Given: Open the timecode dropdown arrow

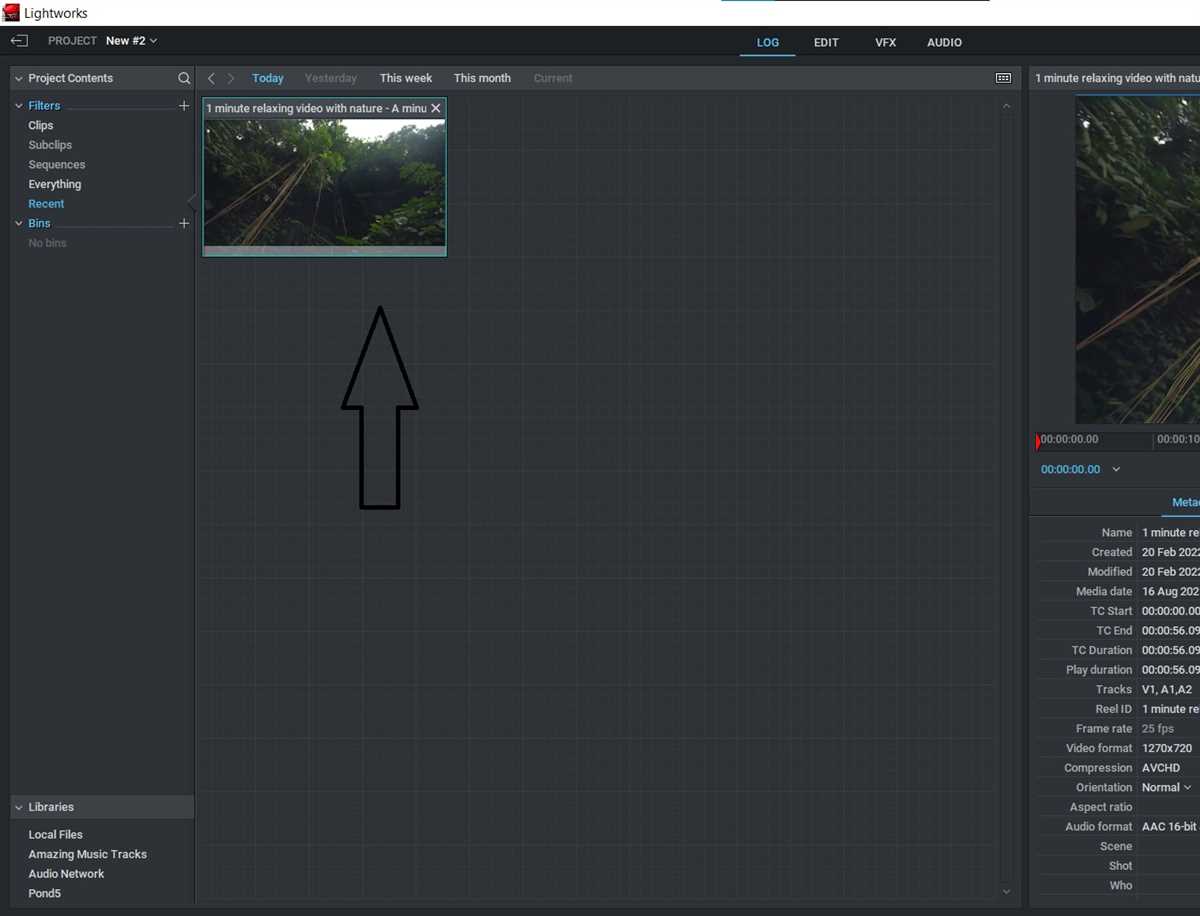Looking at the screenshot, I should pos(1116,469).
